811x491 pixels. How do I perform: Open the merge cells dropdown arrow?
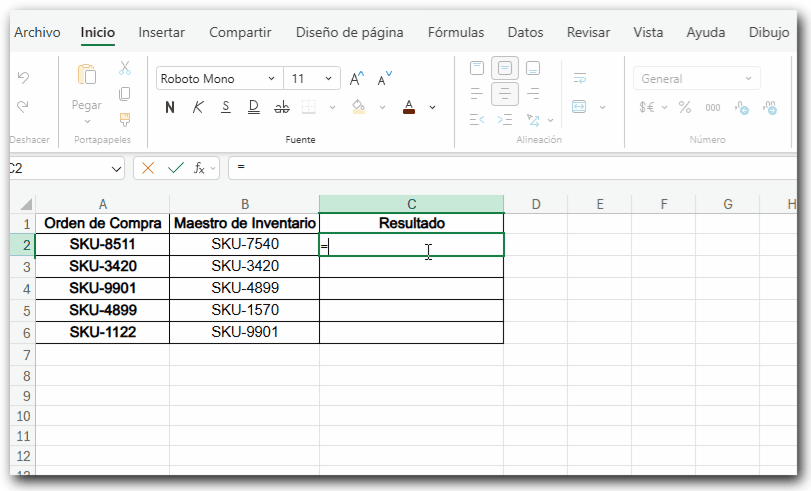(603, 108)
